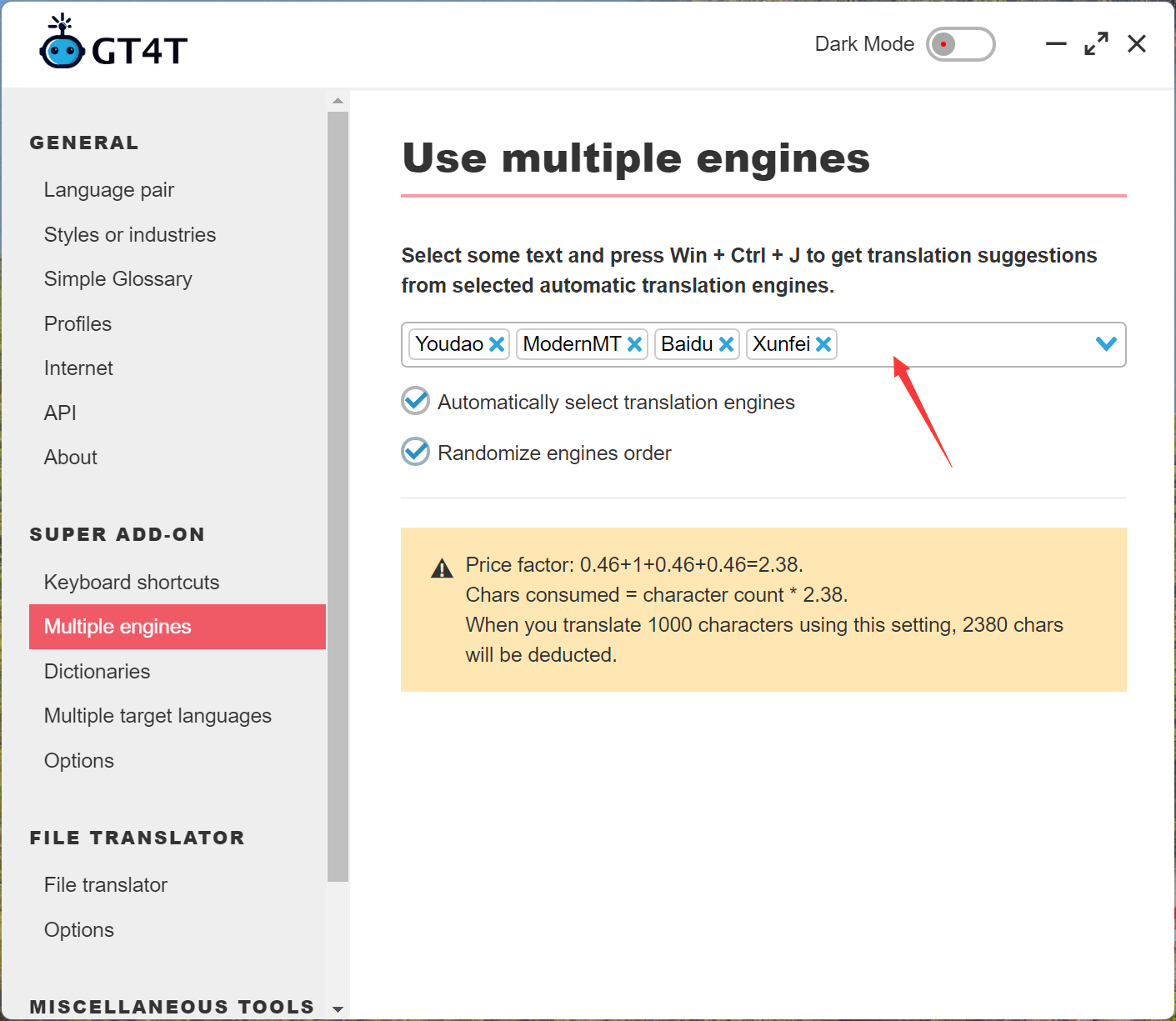Screen dimensions: 1176x1021
Task: Open the Simple Glossary page
Action: (x=118, y=279)
